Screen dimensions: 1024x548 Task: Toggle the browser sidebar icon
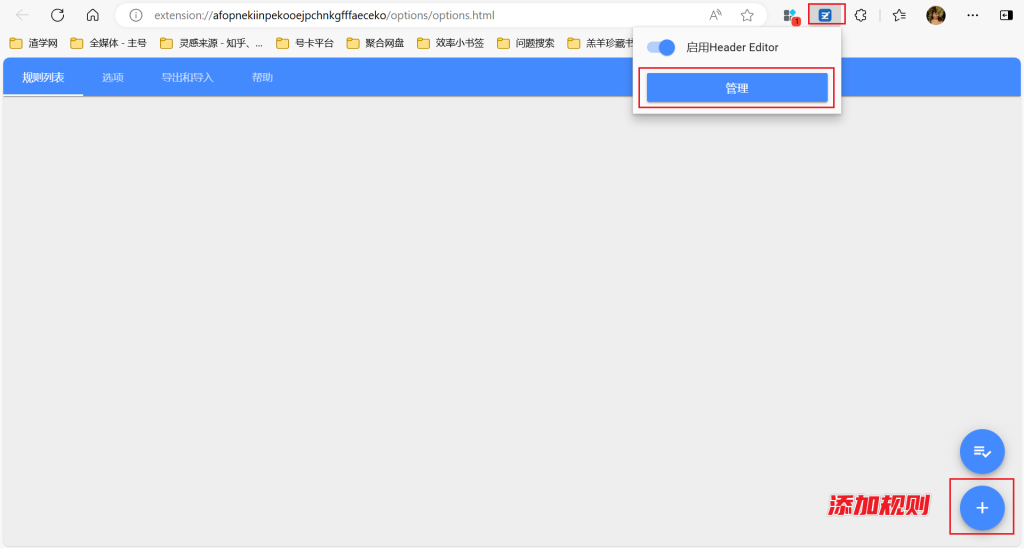point(1006,15)
